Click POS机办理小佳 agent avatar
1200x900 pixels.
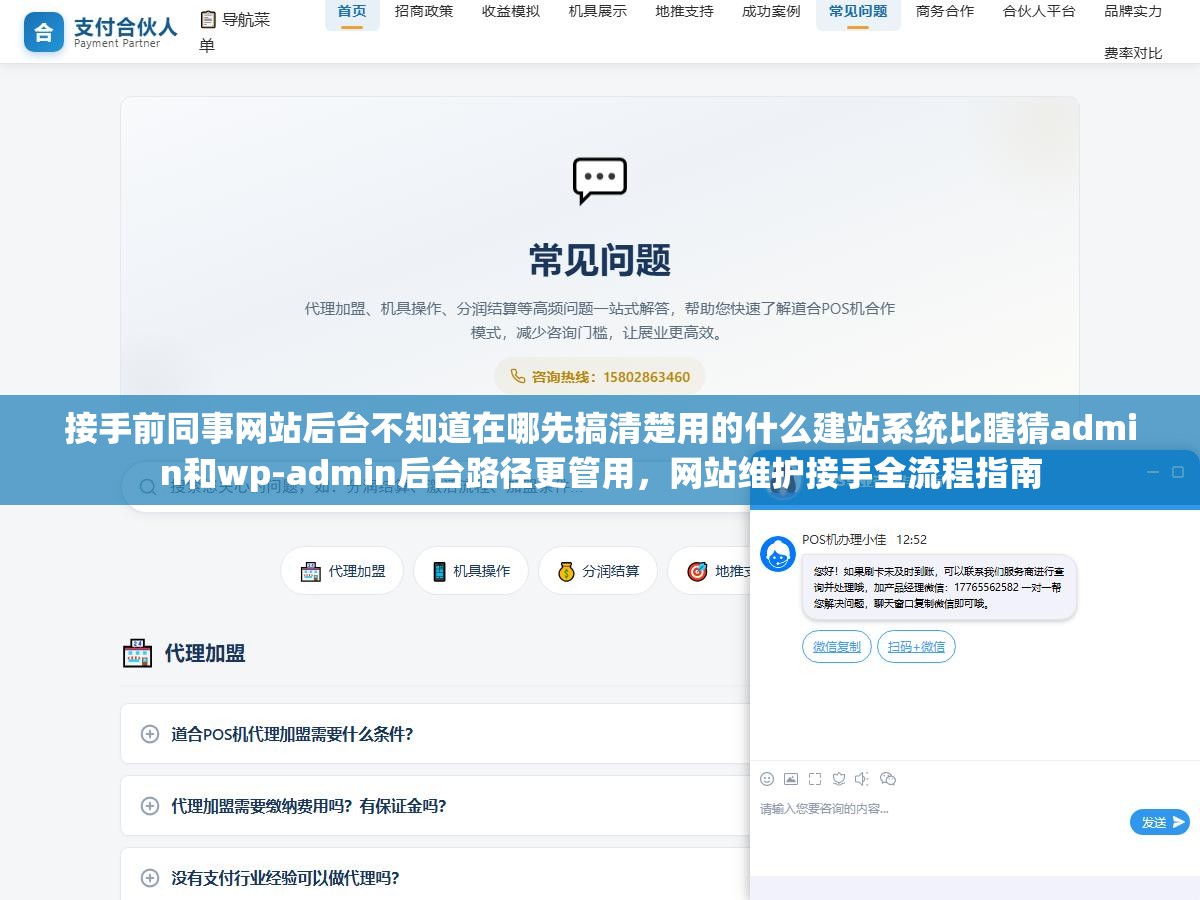(x=778, y=554)
